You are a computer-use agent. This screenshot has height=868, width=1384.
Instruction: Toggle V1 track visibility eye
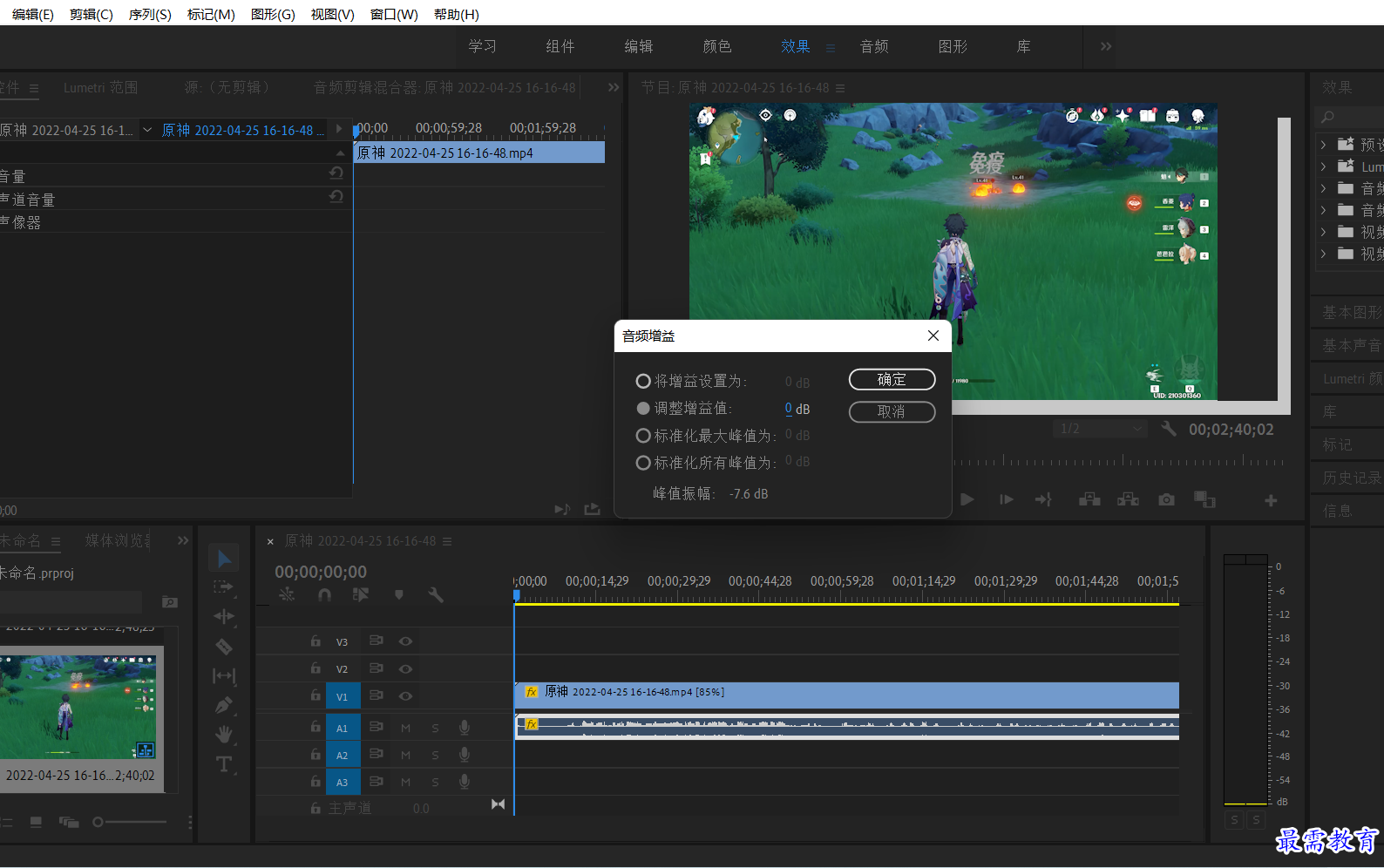pos(405,695)
